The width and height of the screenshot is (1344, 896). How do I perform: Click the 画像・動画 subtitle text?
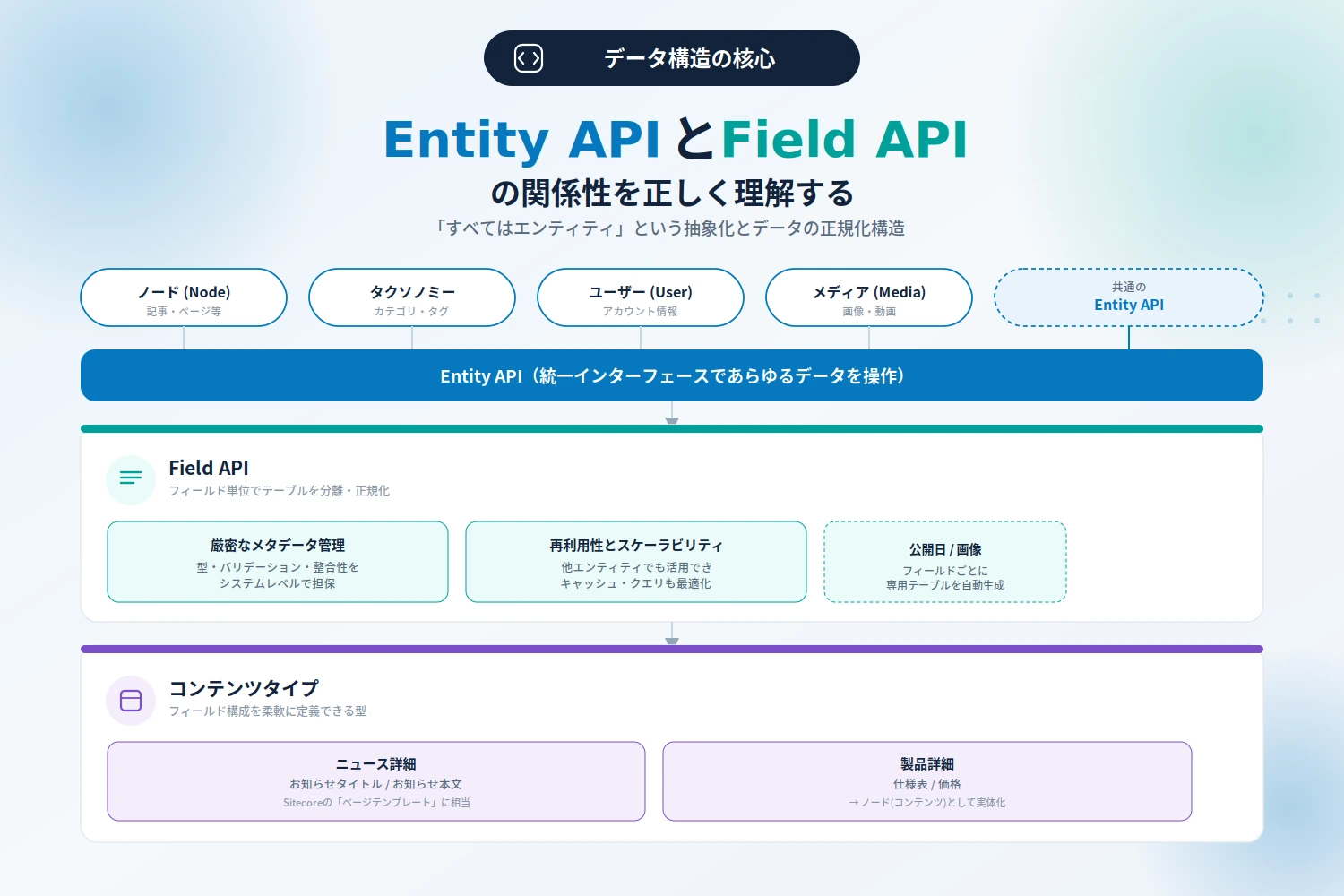click(869, 312)
